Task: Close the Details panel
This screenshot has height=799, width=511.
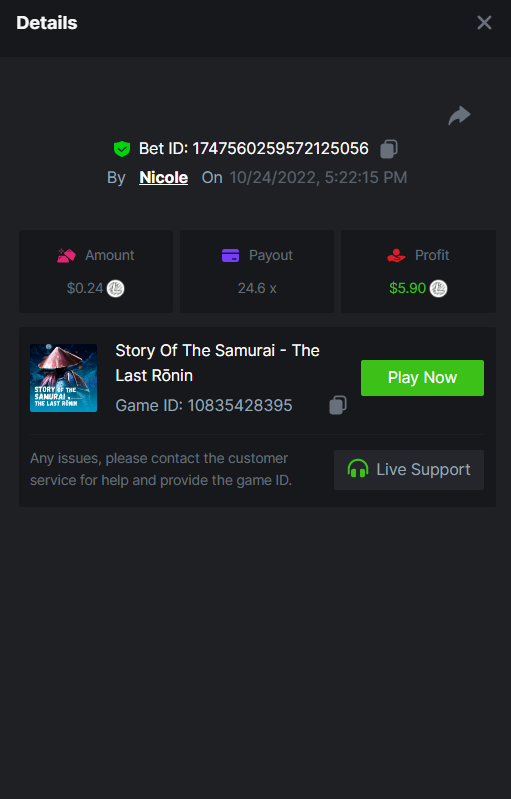Action: [x=484, y=22]
